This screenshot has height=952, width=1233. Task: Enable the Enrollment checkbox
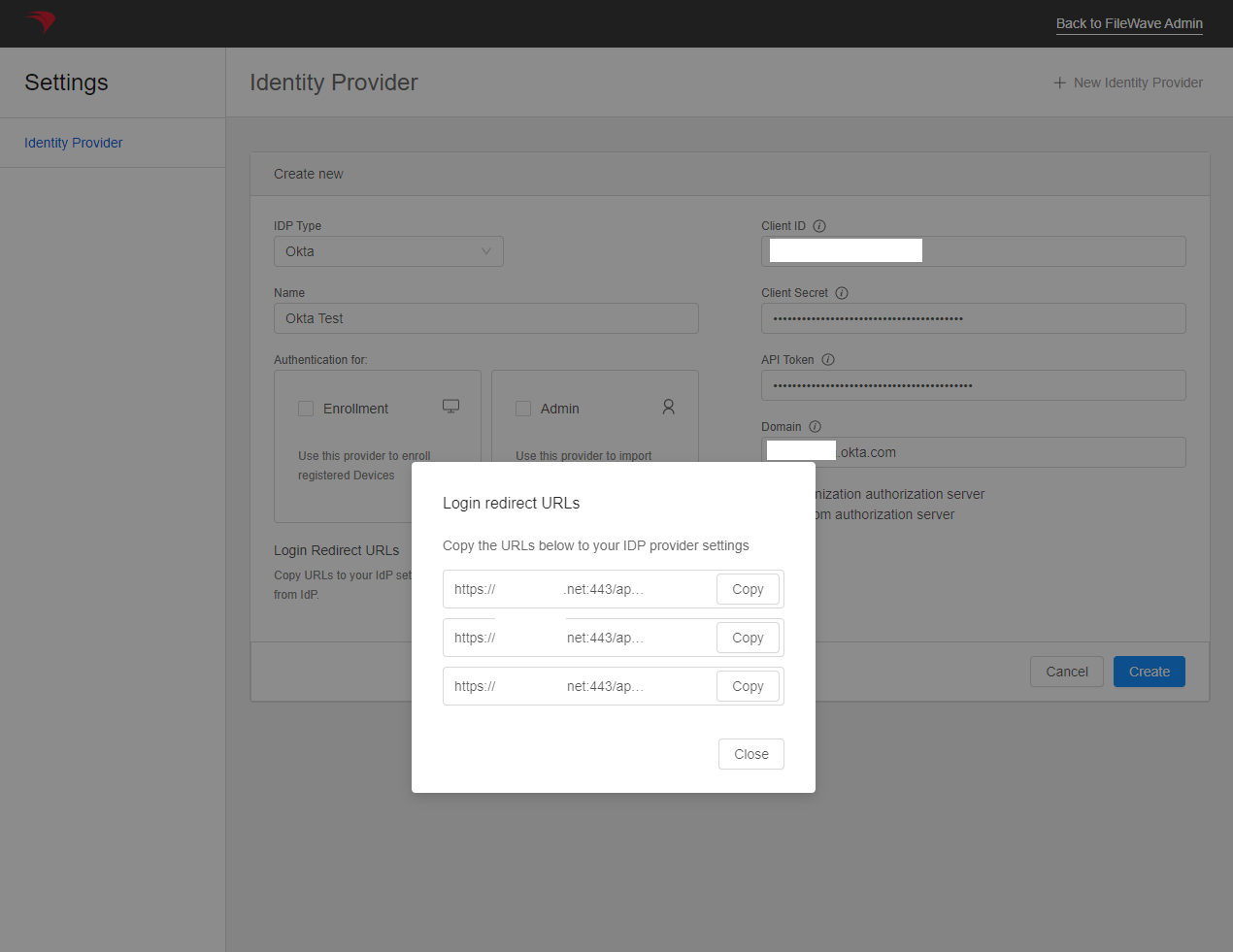coord(306,409)
